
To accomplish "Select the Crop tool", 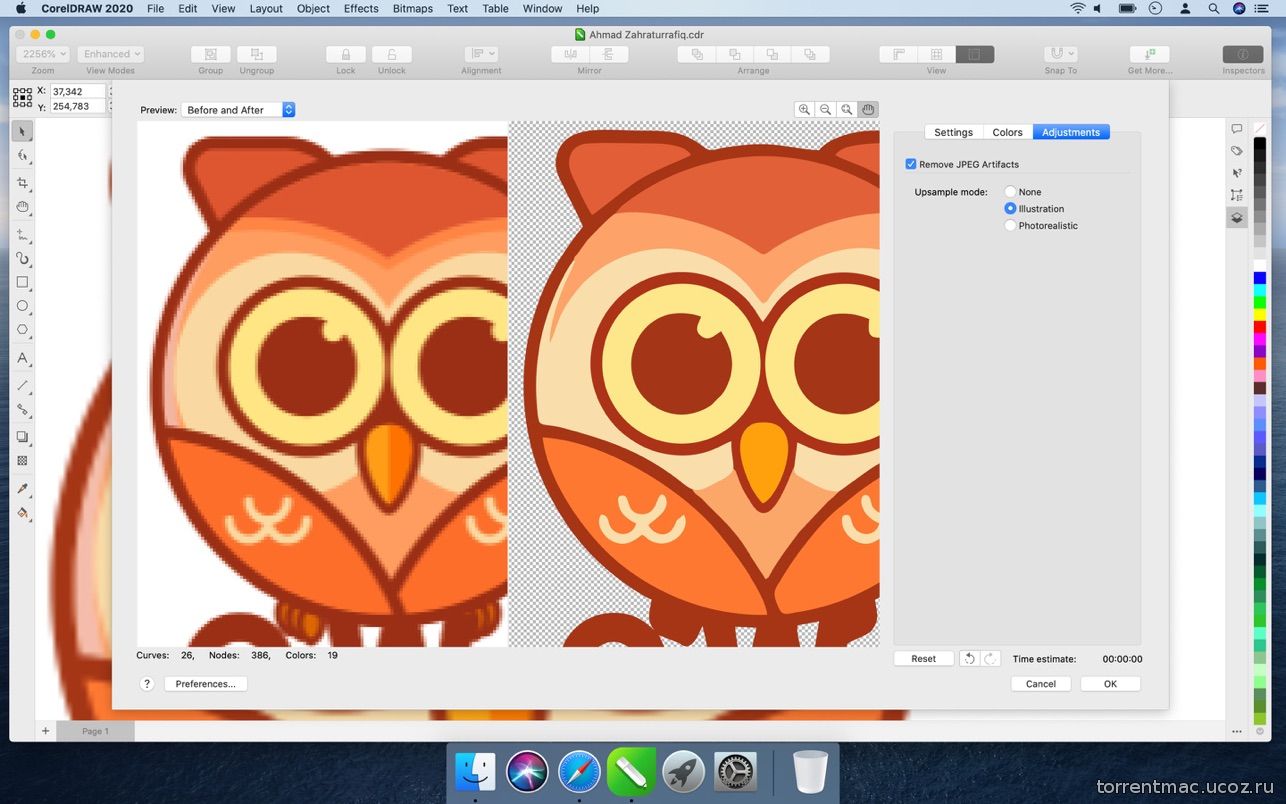I will coord(22,182).
